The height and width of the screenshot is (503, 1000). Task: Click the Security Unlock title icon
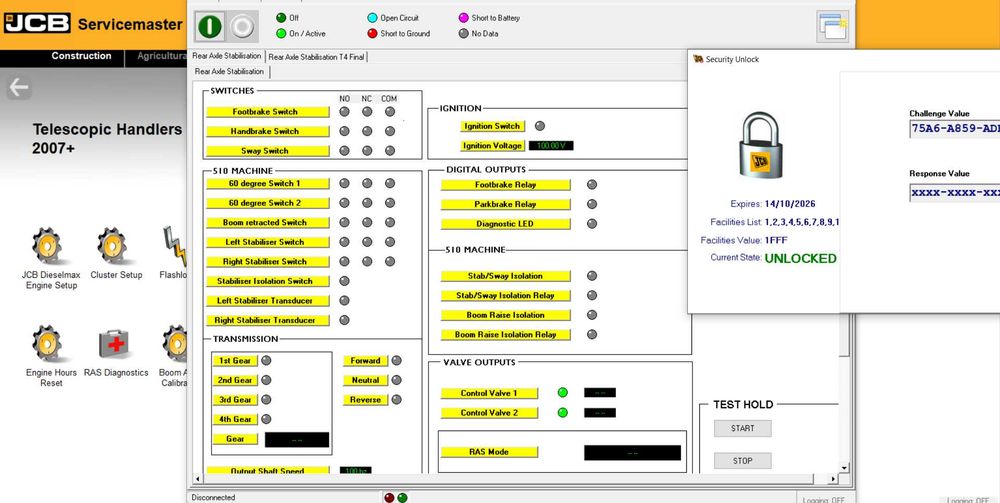[698, 59]
